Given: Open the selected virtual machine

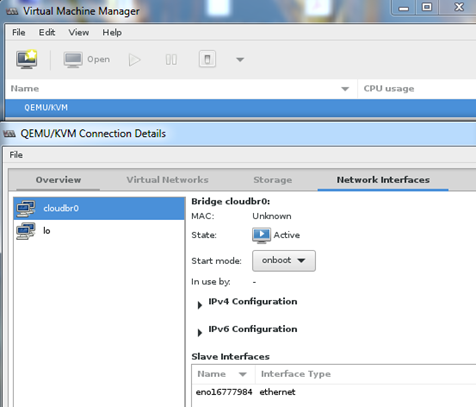Looking at the screenshot, I should (x=87, y=60).
